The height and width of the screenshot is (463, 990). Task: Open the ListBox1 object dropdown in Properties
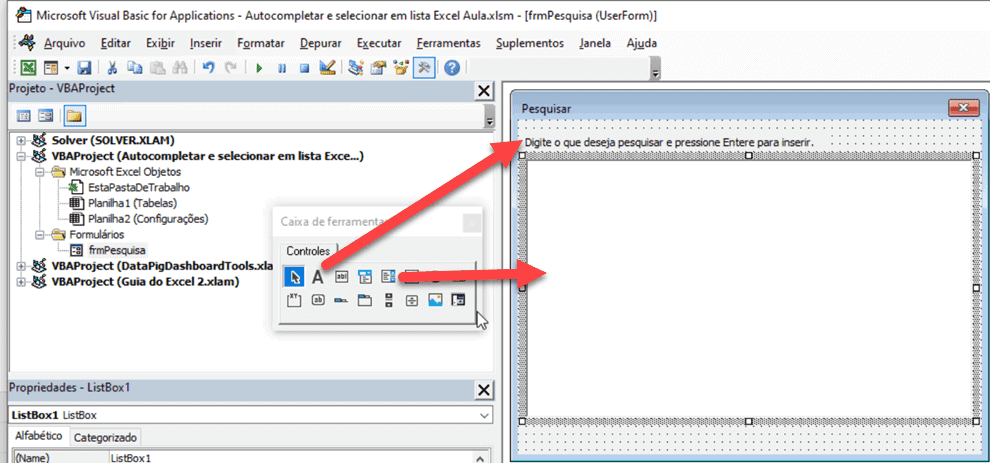point(485,414)
